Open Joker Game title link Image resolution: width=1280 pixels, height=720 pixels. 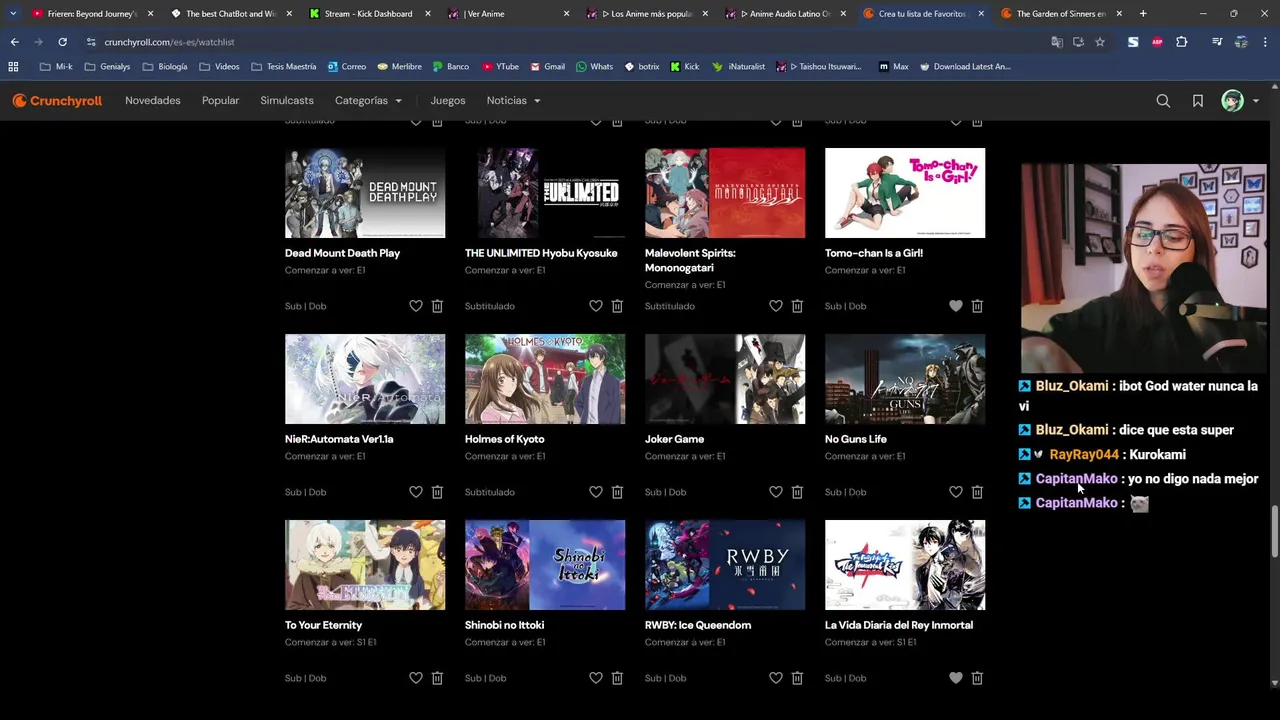tap(674, 439)
